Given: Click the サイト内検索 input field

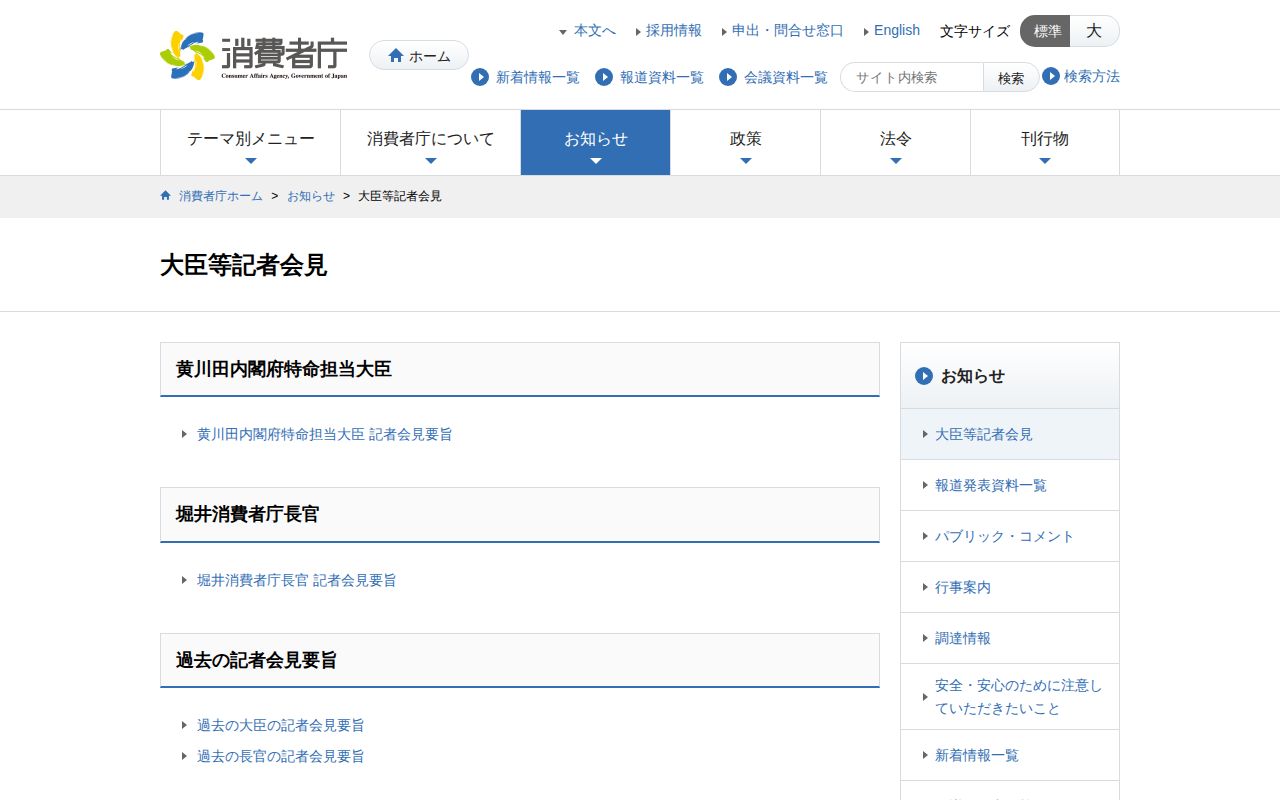Looking at the screenshot, I should (x=913, y=77).
